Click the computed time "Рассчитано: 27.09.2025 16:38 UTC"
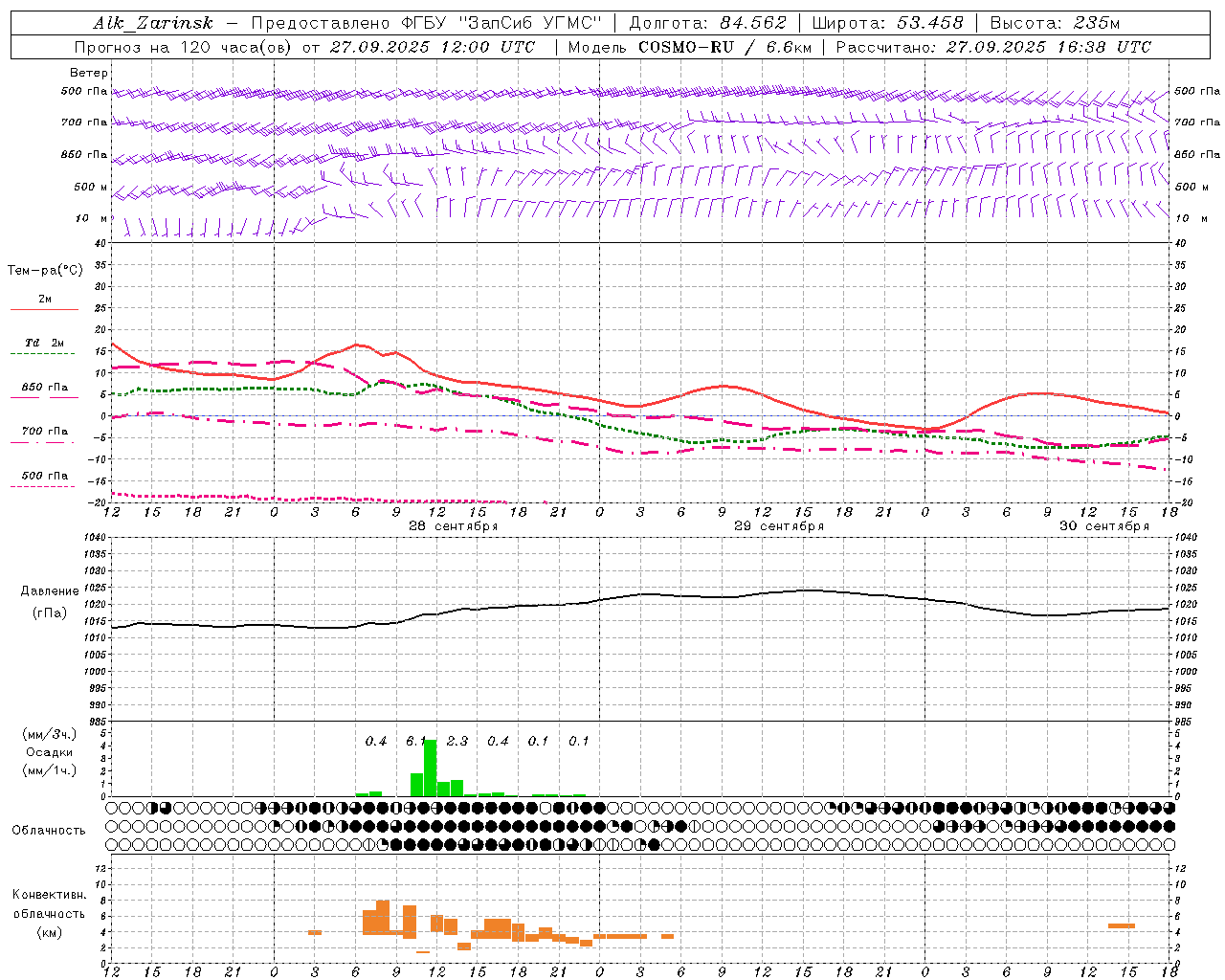The width and height of the screenshot is (1225, 980). pyautogui.click(x=993, y=47)
